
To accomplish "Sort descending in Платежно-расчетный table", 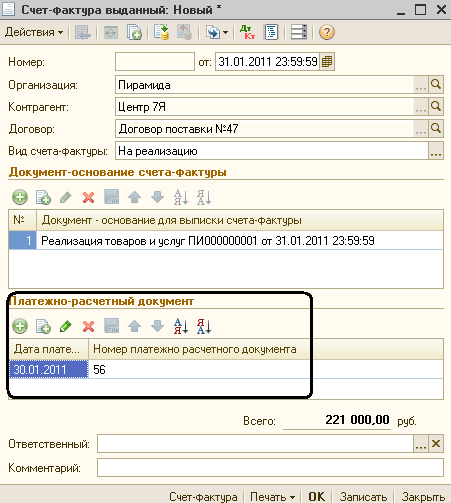I will 204,326.
